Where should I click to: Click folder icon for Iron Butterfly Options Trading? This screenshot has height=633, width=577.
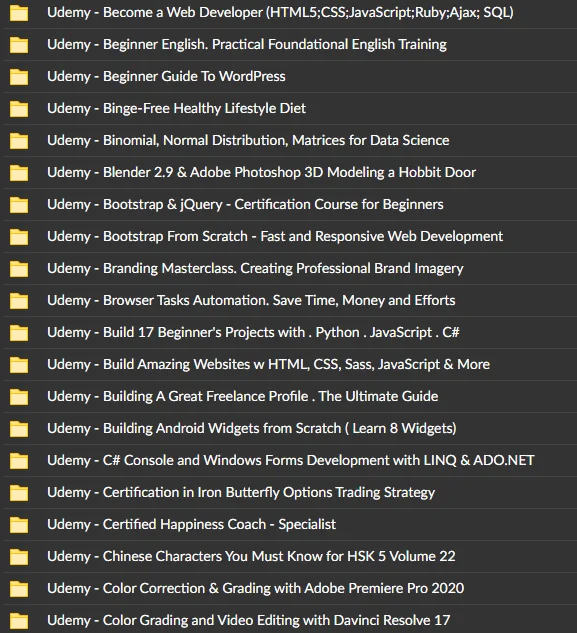pos(19,493)
